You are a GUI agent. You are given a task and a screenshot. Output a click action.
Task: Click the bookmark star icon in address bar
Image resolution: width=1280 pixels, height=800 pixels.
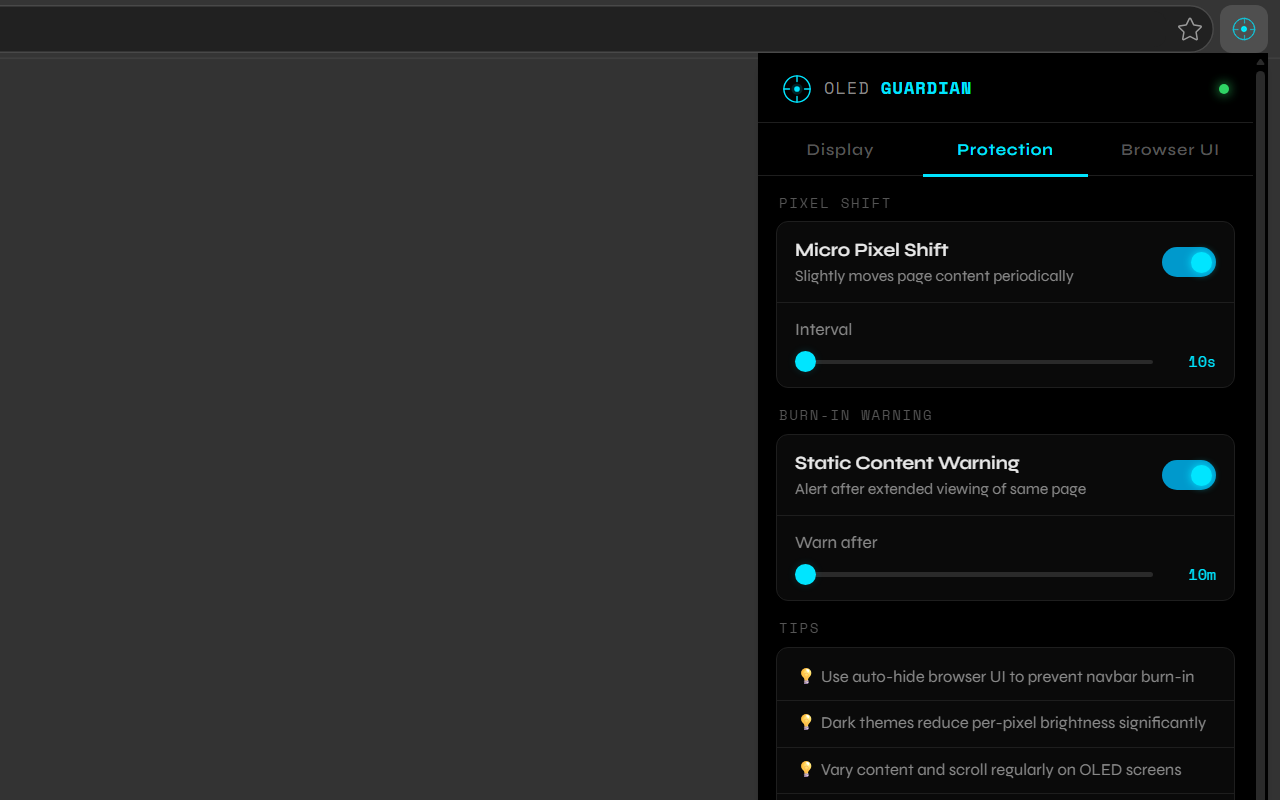click(x=1189, y=29)
